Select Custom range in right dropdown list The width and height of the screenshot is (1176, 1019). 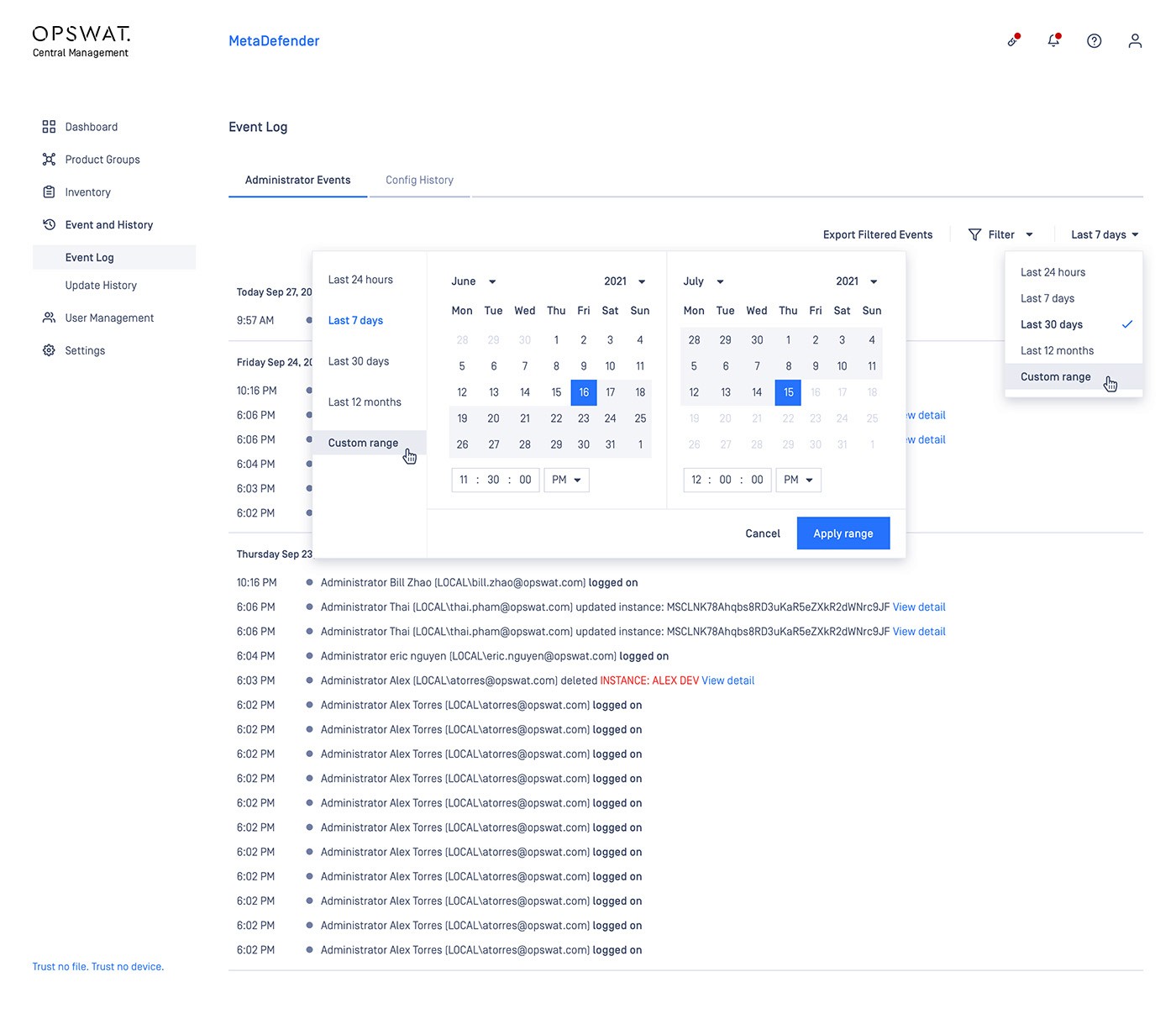[x=1074, y=376]
